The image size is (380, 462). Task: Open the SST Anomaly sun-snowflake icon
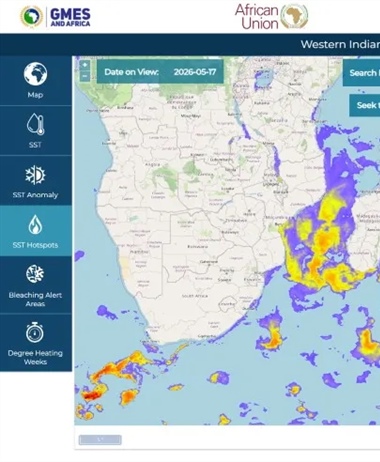[35, 175]
